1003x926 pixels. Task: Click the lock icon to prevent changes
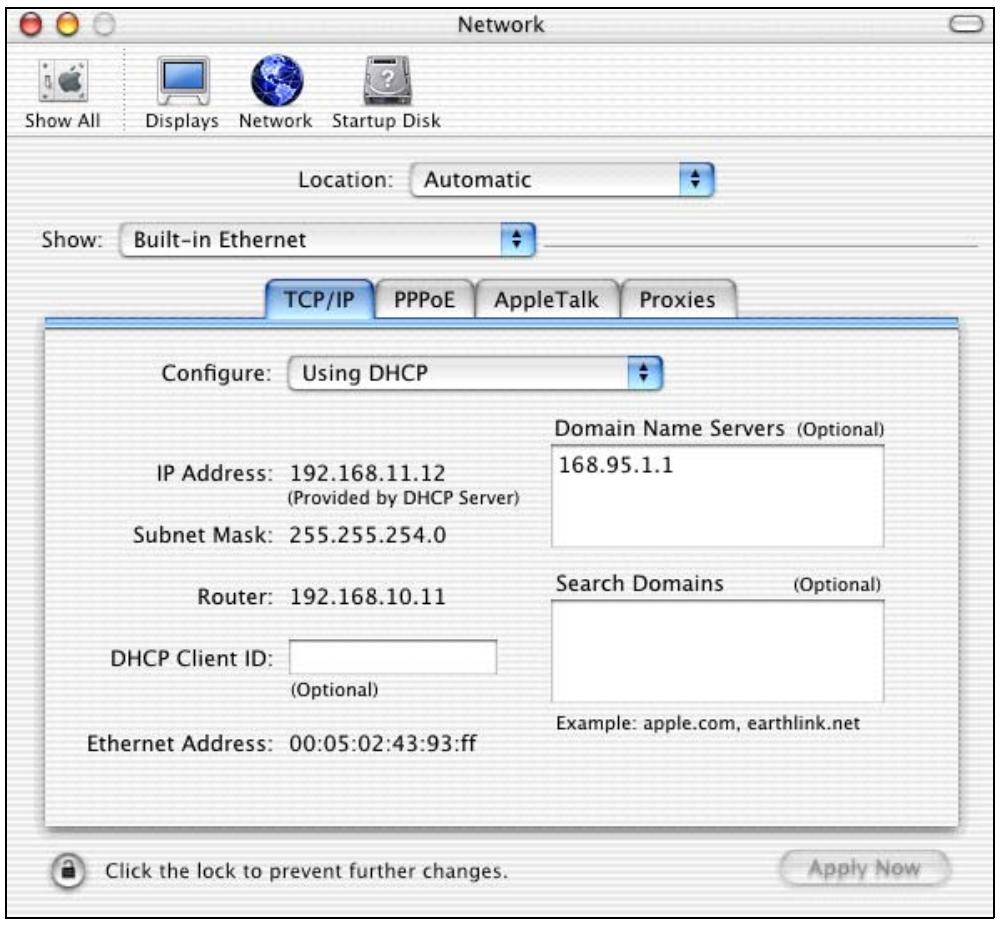68,871
